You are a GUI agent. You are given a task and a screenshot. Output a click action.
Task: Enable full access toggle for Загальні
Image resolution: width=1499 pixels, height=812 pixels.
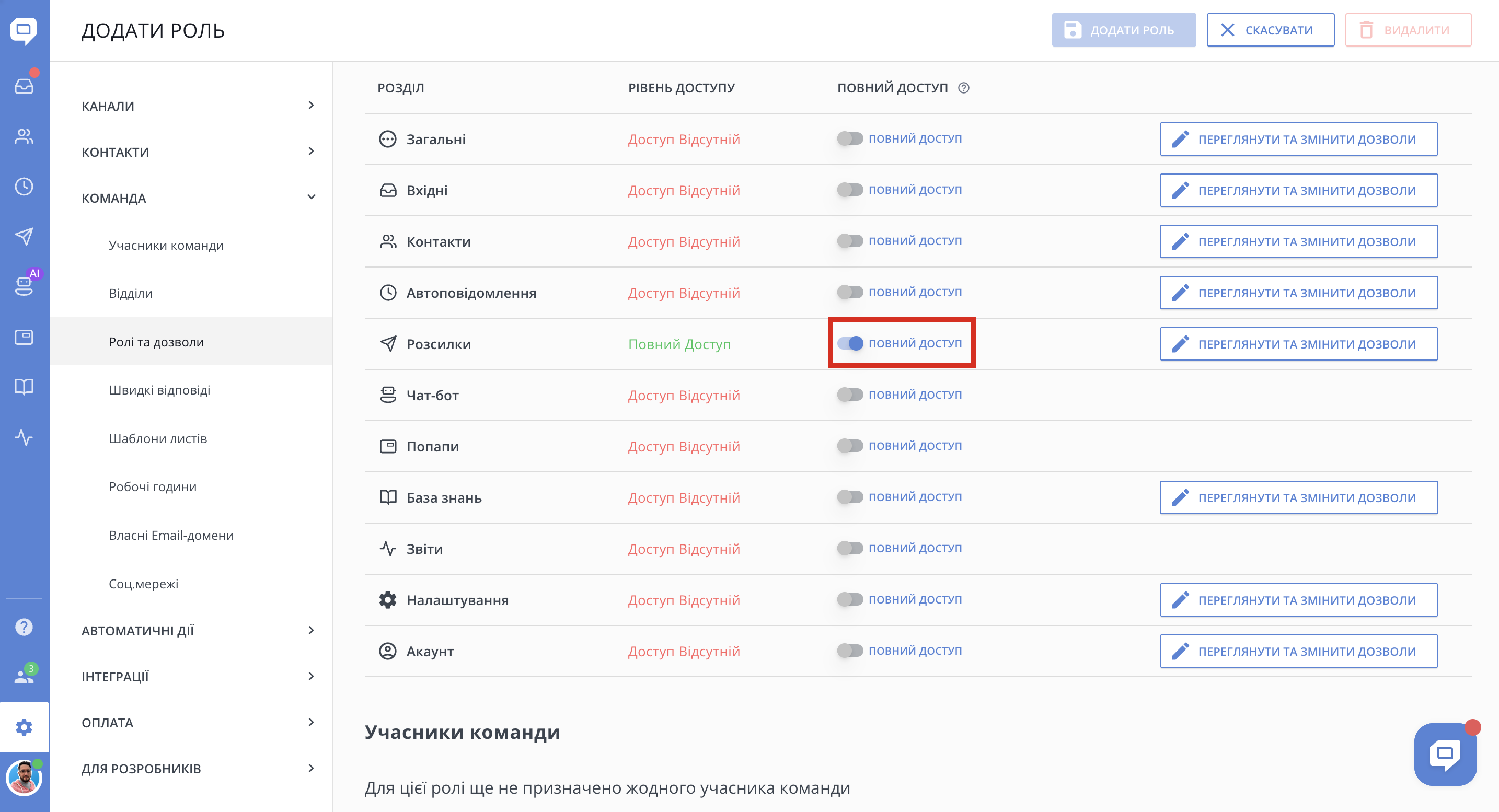pos(850,138)
